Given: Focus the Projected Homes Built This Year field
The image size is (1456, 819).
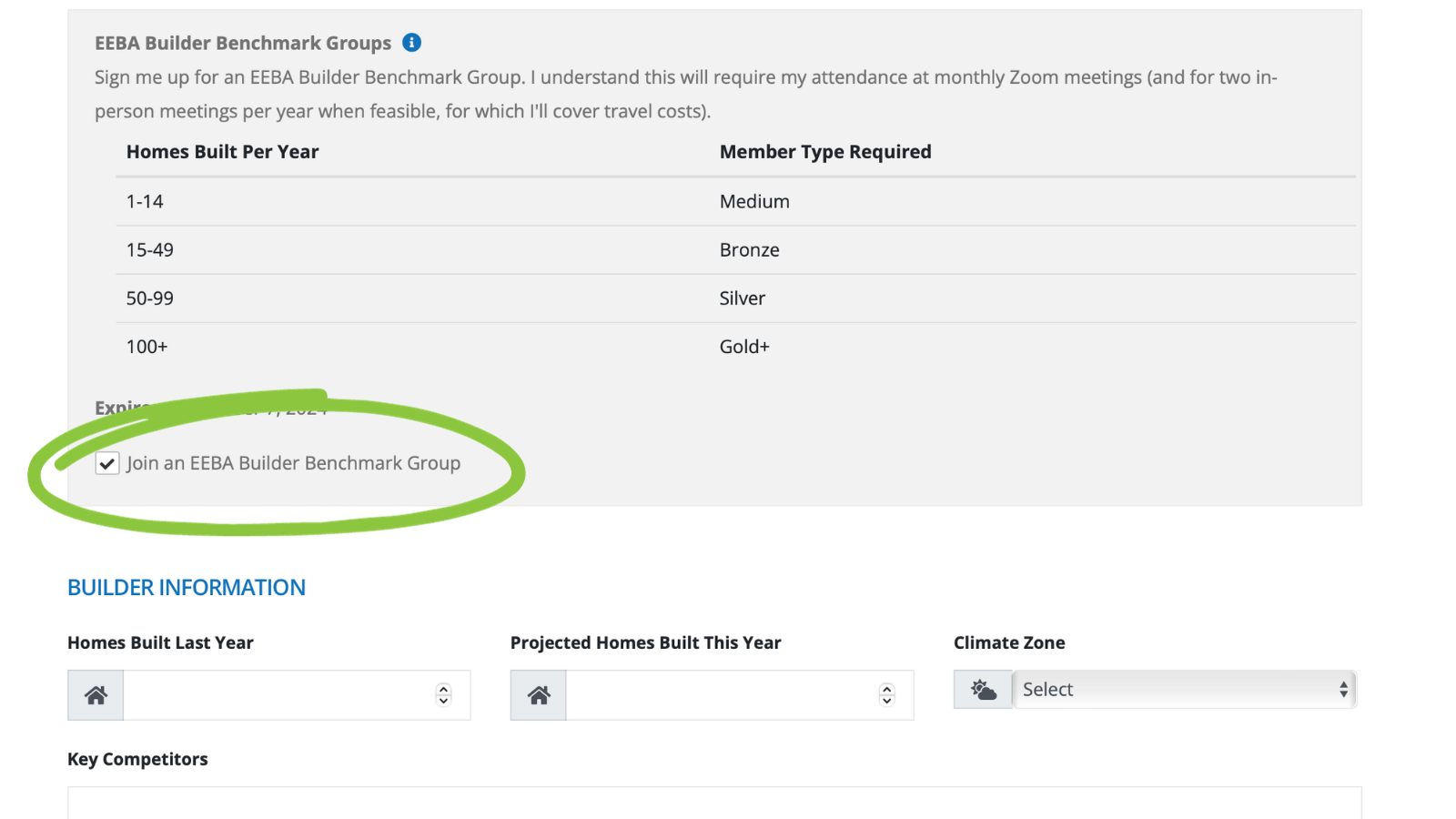Looking at the screenshot, I should 721,695.
